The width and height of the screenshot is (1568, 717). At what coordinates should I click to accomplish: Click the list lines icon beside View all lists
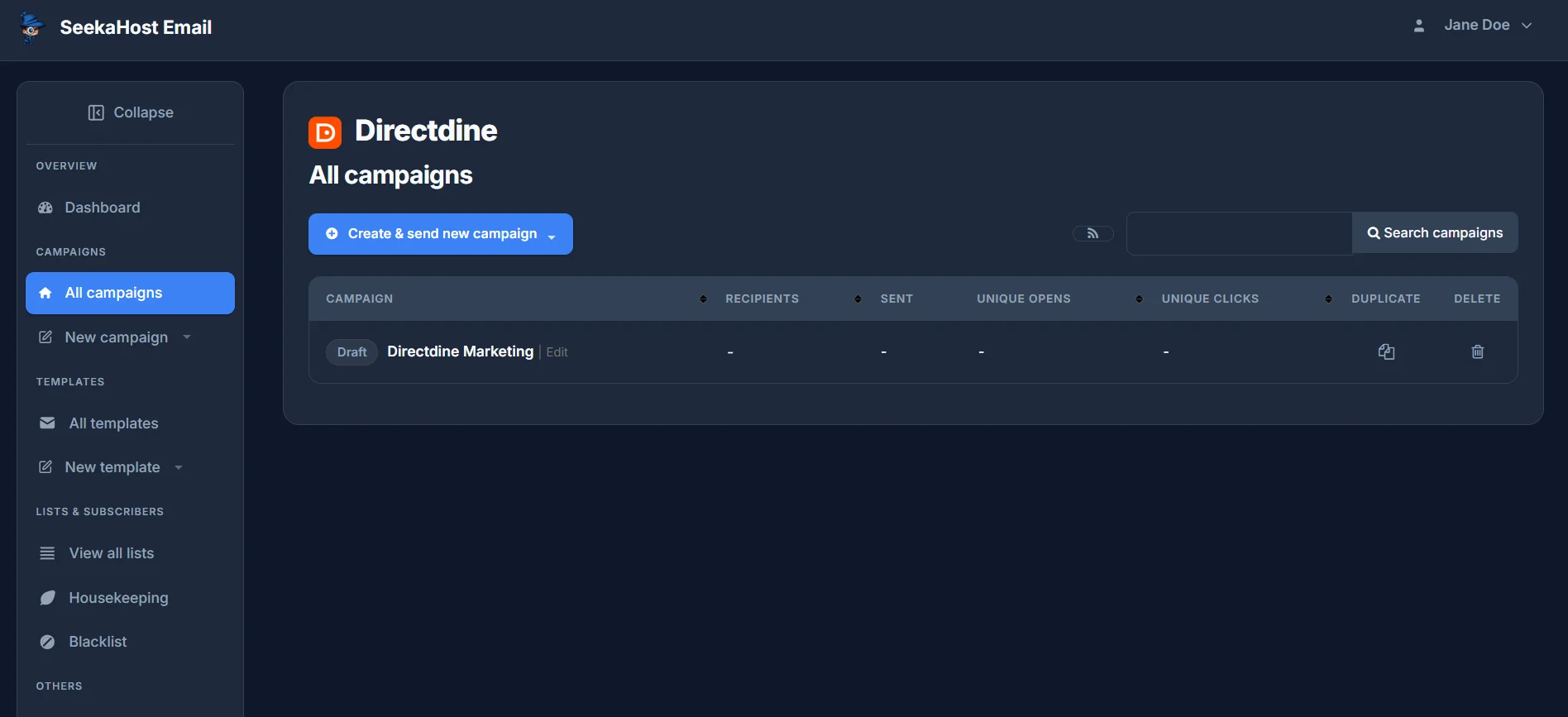pyautogui.click(x=47, y=553)
